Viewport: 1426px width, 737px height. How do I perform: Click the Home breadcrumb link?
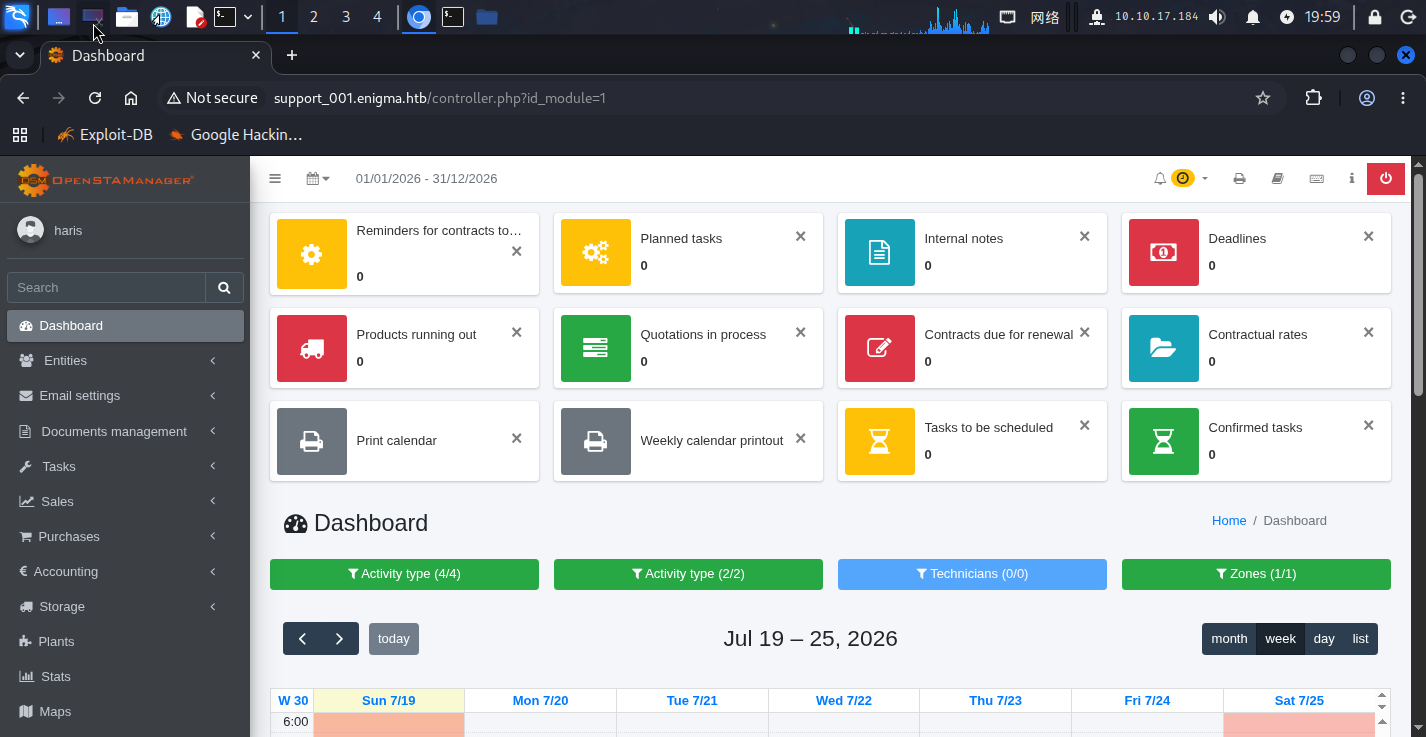click(1229, 521)
